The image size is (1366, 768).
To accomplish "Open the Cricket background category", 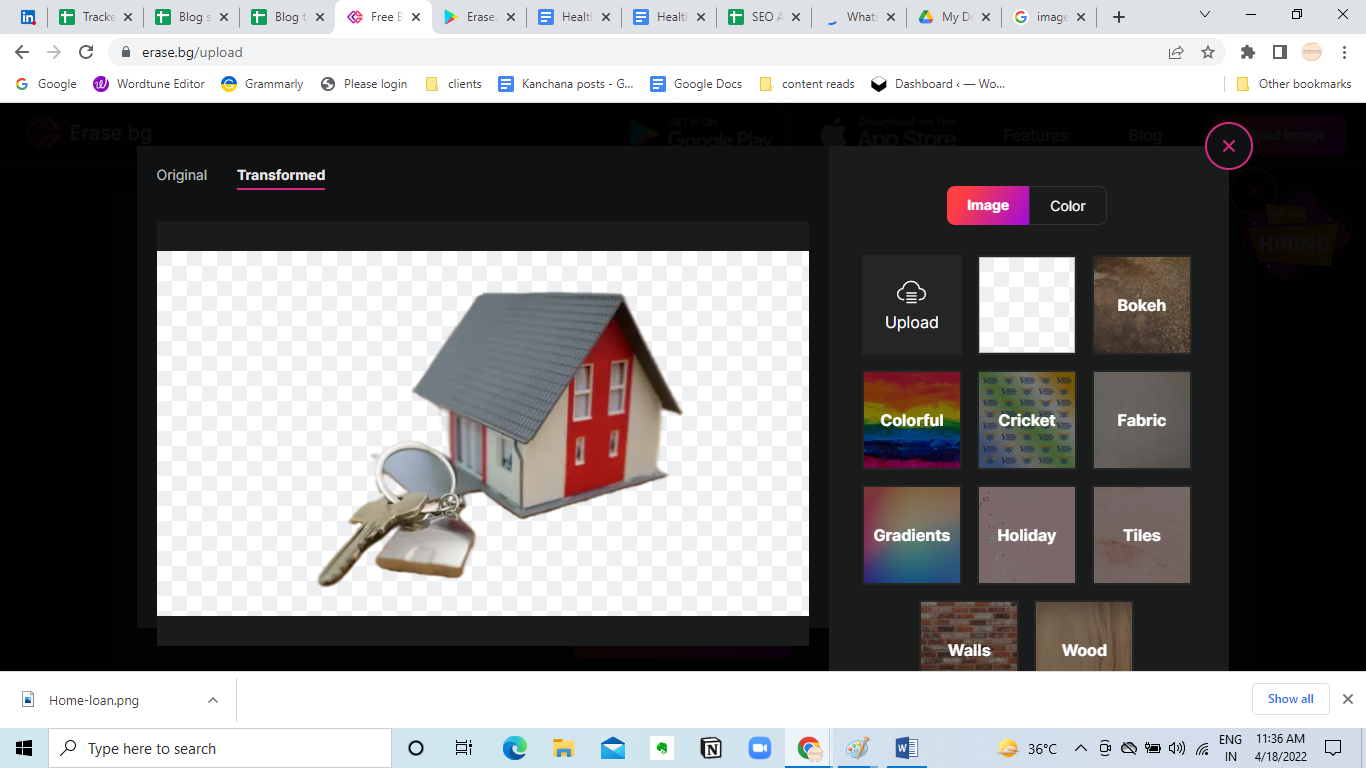I will (1027, 420).
